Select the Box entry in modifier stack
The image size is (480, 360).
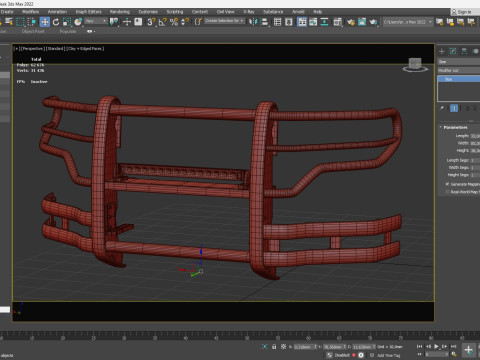coord(459,79)
